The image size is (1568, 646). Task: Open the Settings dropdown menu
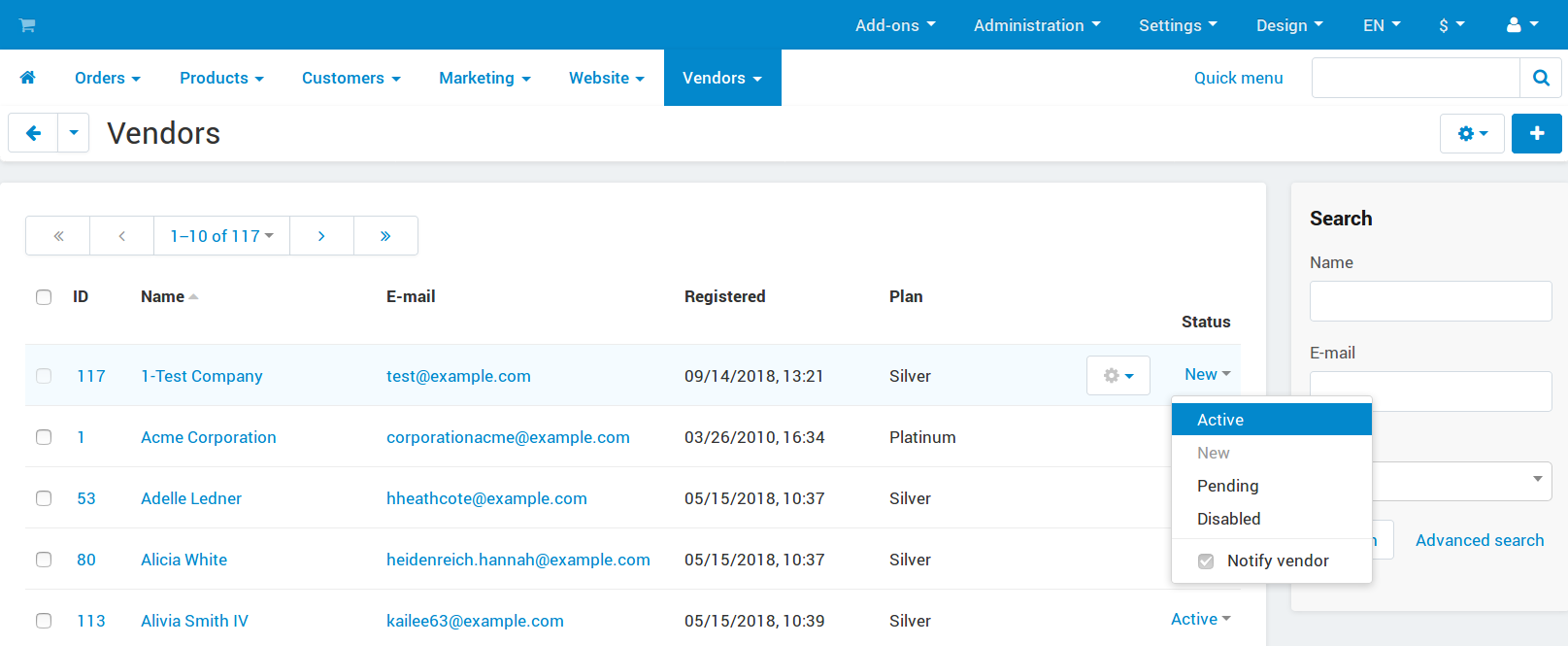click(x=1178, y=25)
